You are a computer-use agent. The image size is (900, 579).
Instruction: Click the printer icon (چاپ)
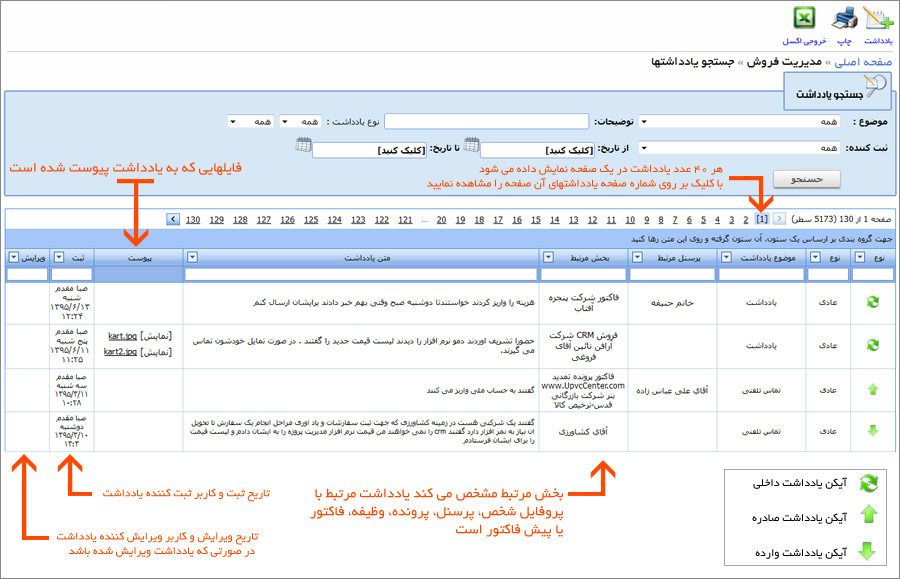[x=844, y=18]
